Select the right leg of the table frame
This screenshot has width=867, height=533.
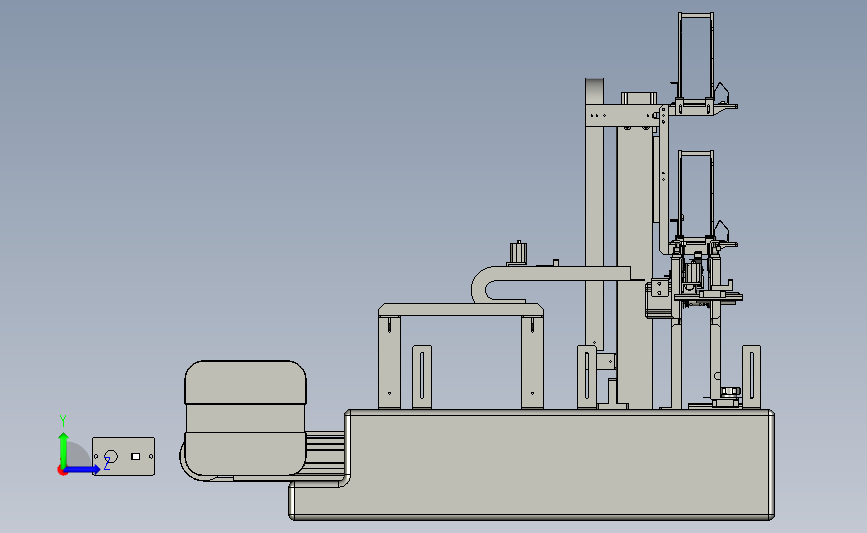tap(532, 362)
